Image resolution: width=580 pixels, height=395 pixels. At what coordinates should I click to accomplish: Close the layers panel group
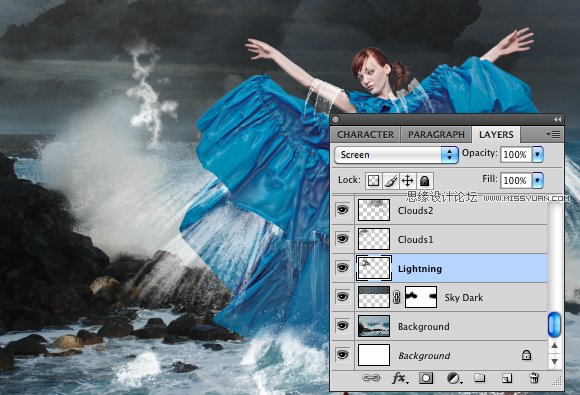tap(335, 119)
